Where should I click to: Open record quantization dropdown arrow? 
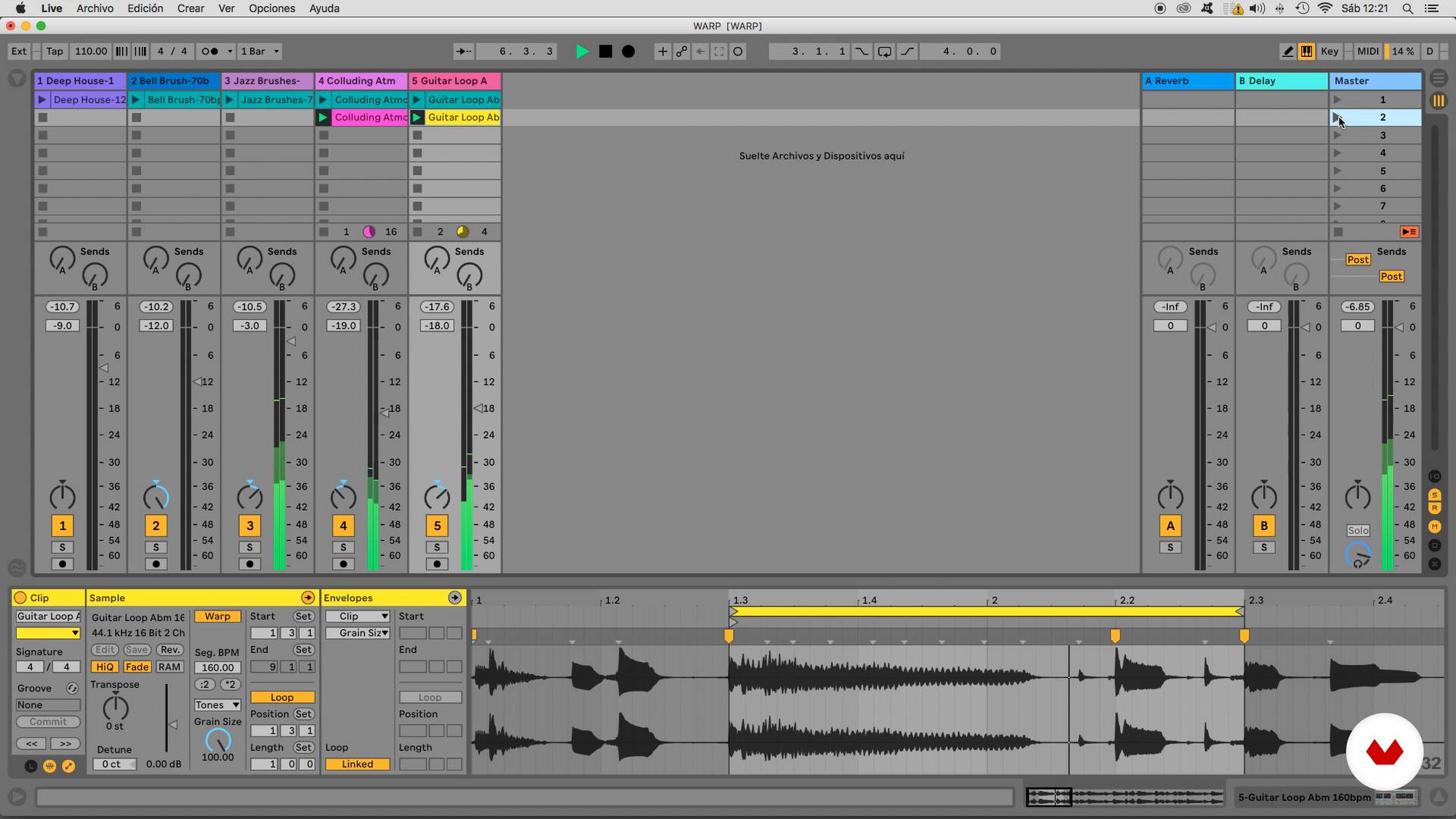point(230,52)
